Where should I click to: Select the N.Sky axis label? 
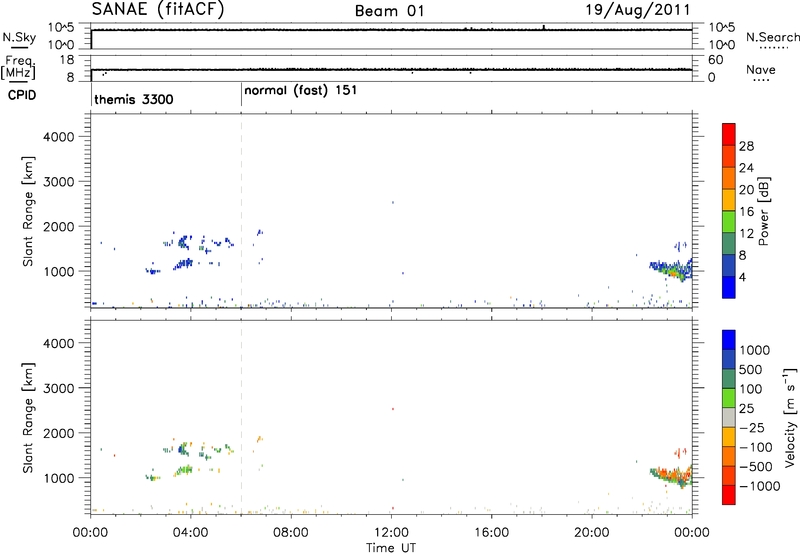point(19,37)
